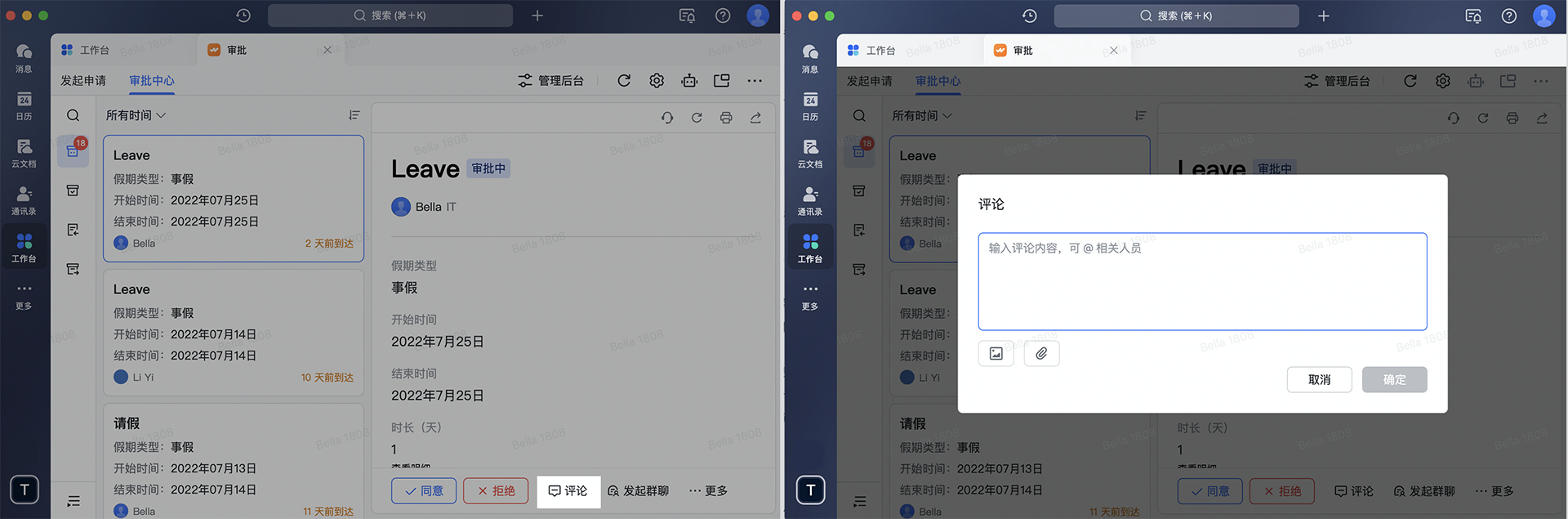Screen dimensions: 1568x519
Task: Click 评论 button in left window
Action: tap(568, 490)
